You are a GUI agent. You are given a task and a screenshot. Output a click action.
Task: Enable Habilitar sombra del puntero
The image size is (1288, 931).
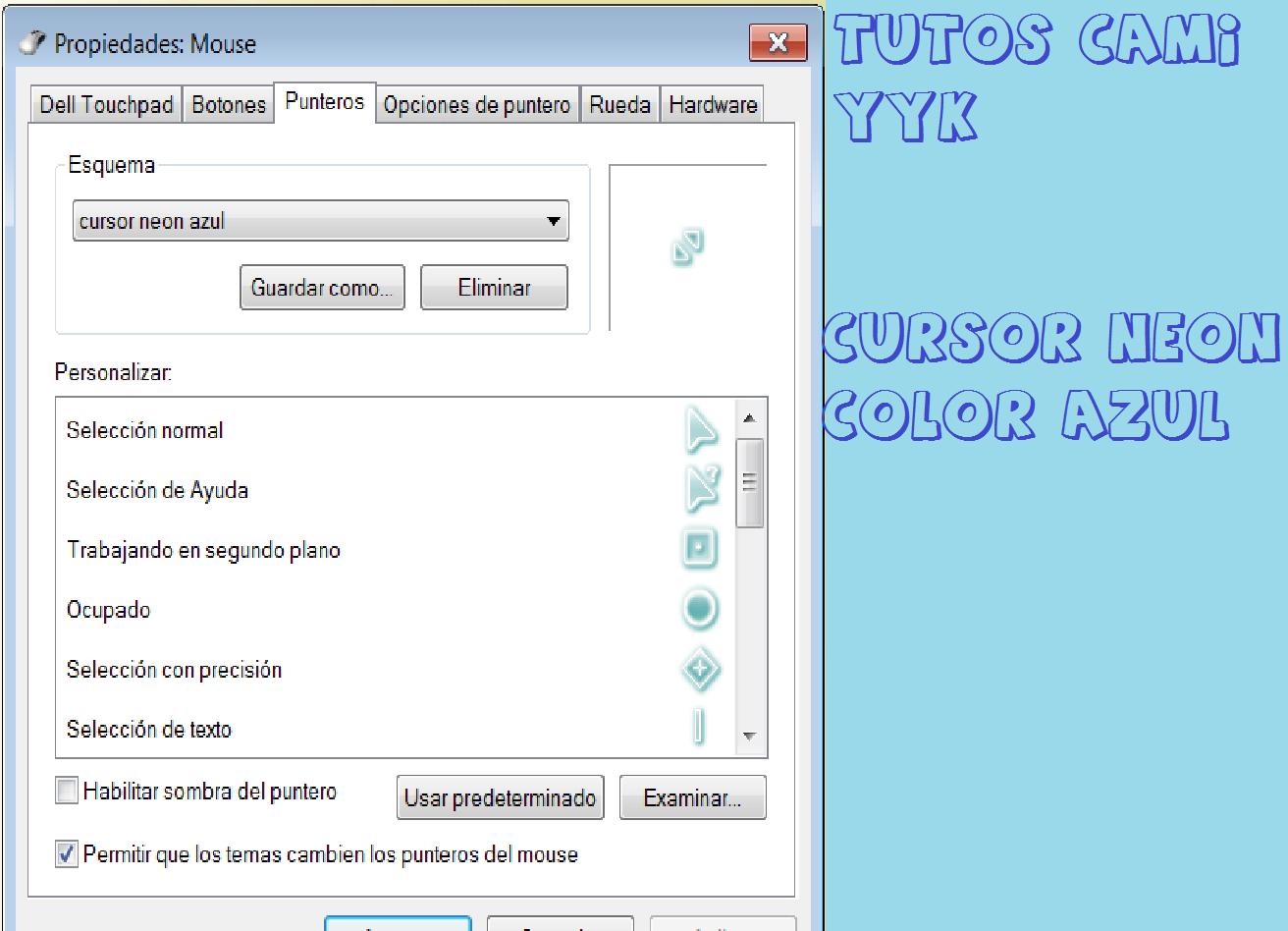(x=66, y=791)
